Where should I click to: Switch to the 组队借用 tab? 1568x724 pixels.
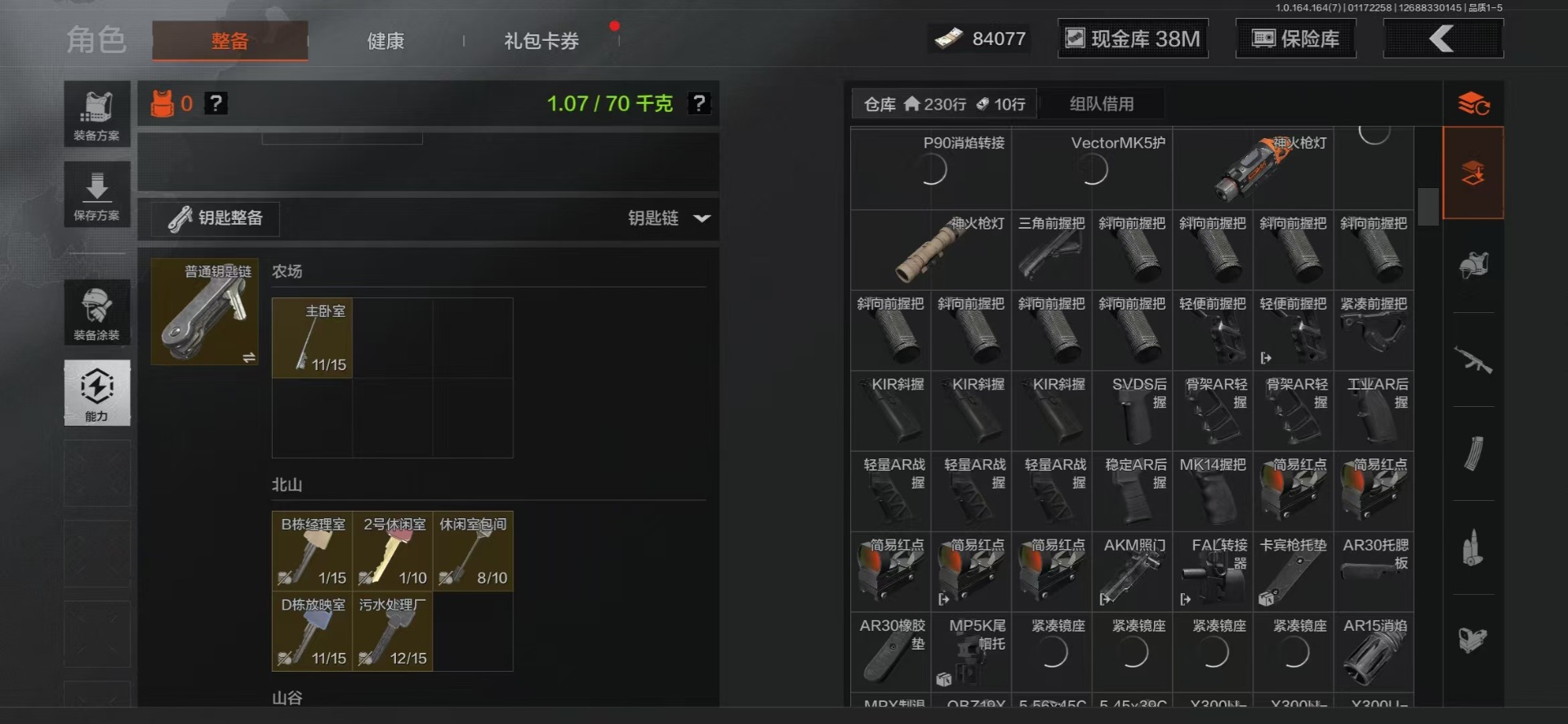[1102, 104]
